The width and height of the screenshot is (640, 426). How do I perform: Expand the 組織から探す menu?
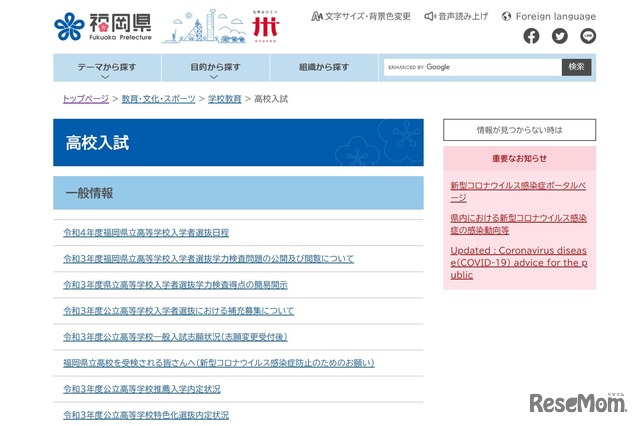click(x=324, y=67)
